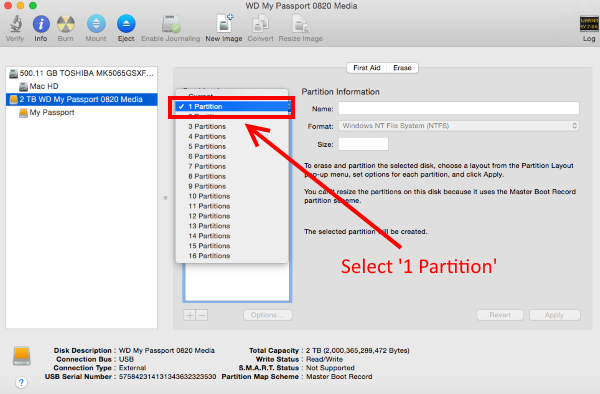Click the add partition plus button
600x394 pixels.
[190, 315]
